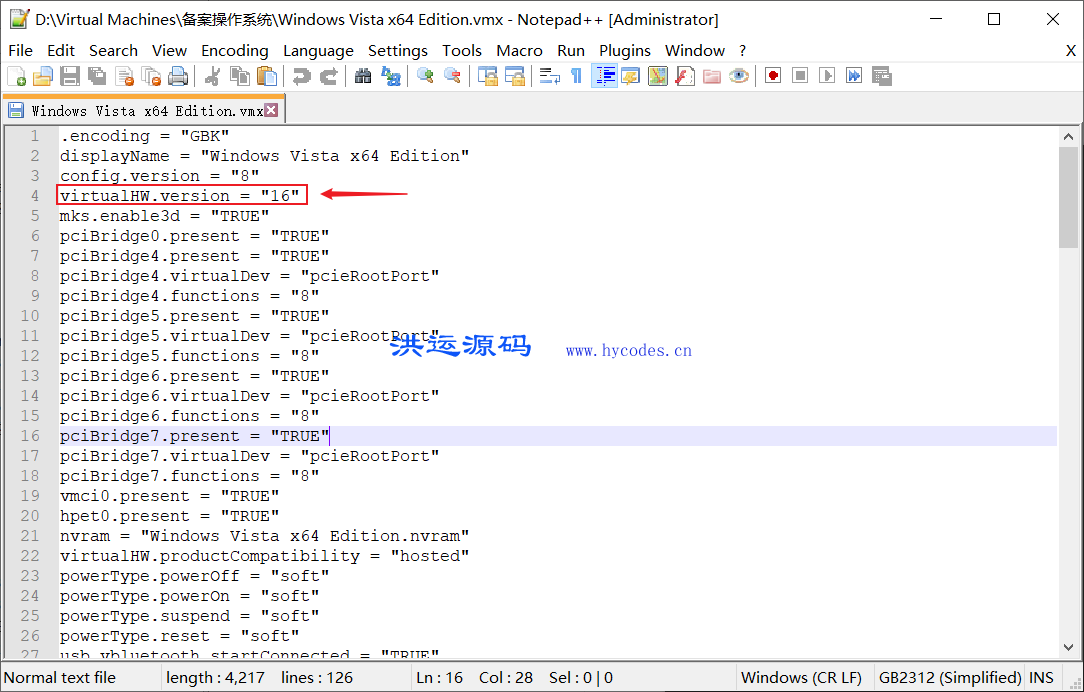Play back the recorded macro
Image resolution: width=1084 pixels, height=692 pixels.
click(x=827, y=76)
